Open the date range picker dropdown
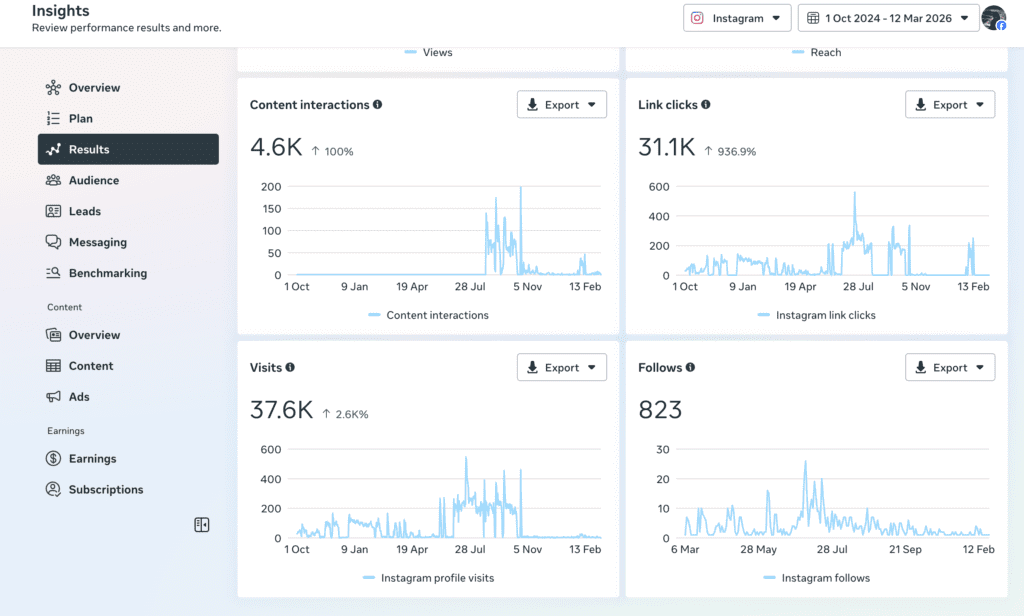 [888, 18]
